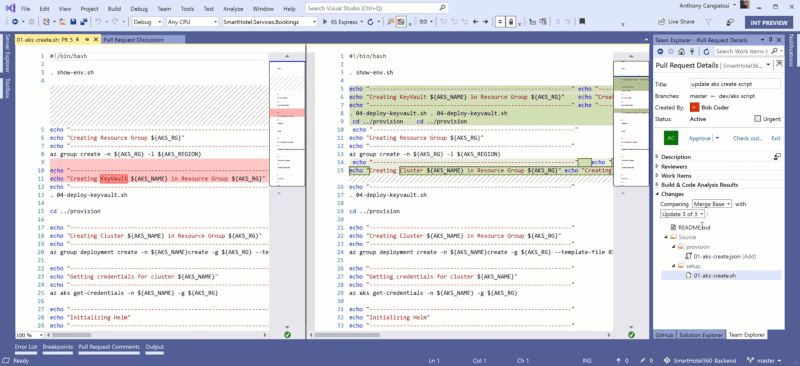800x366 pixels.
Task: Switch to Pull Request Discussion tab
Action: pyautogui.click(x=133, y=40)
